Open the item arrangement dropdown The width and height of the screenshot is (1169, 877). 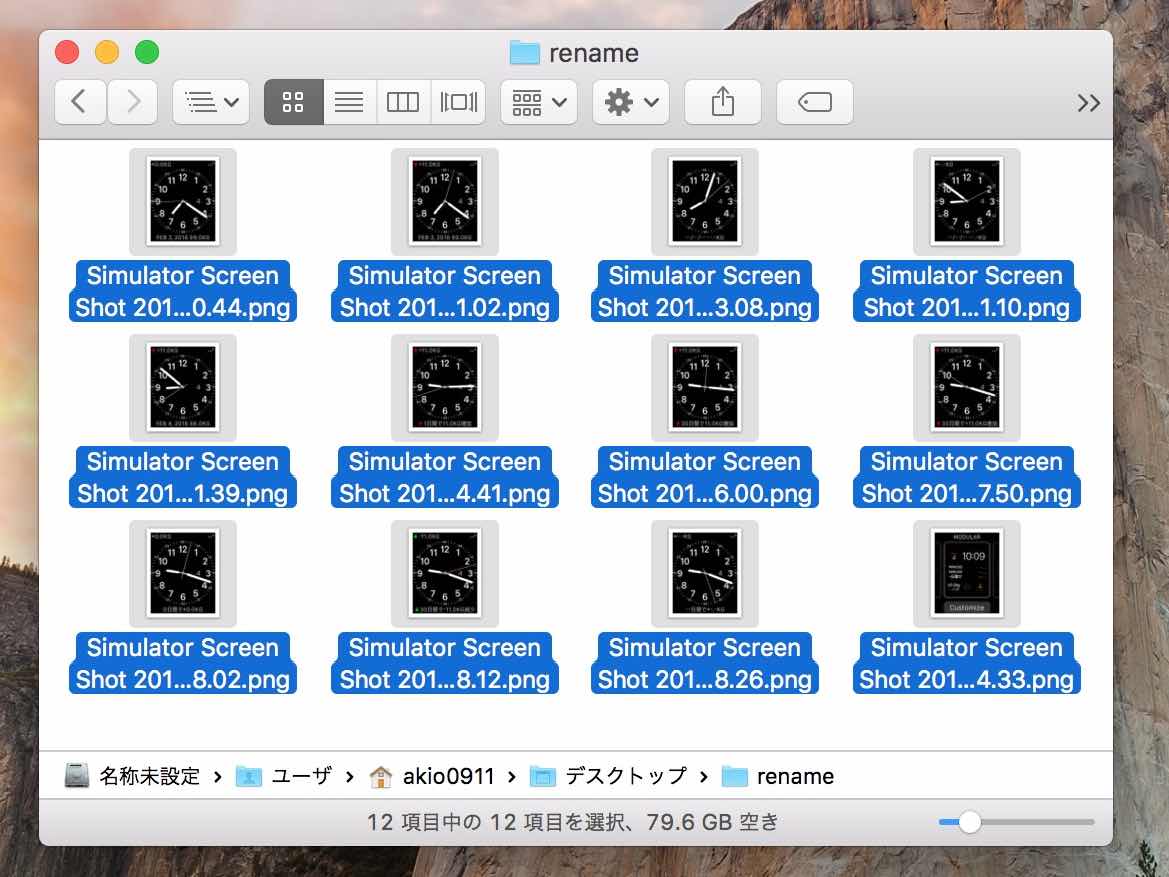[x=539, y=101]
